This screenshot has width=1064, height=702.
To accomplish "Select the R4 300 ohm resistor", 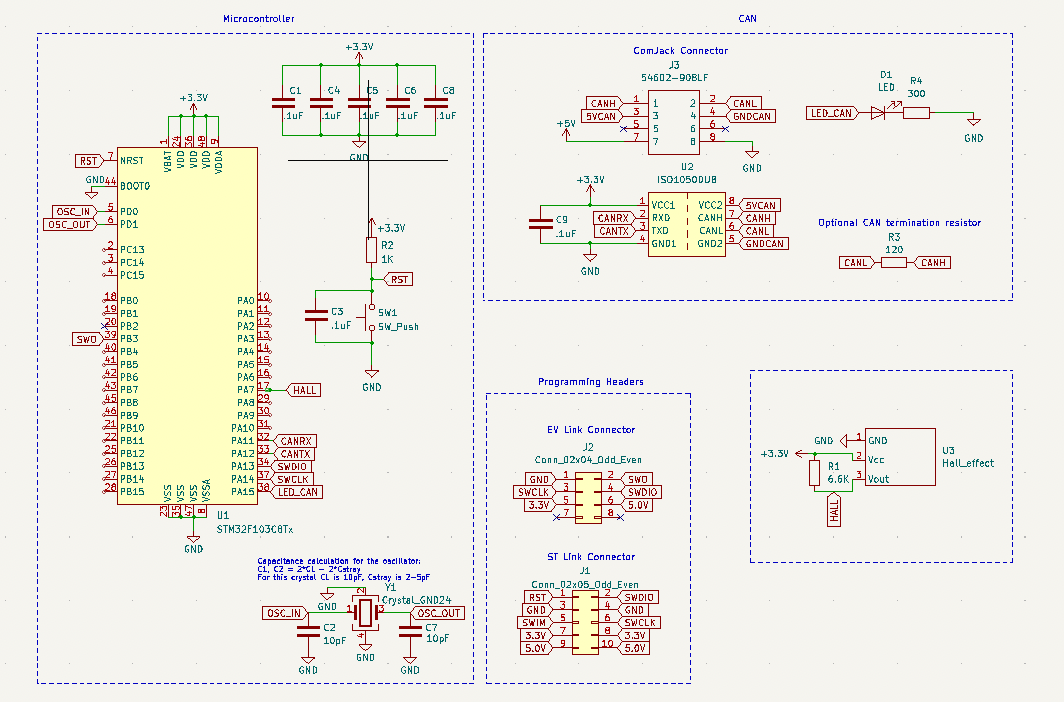I will click(916, 113).
